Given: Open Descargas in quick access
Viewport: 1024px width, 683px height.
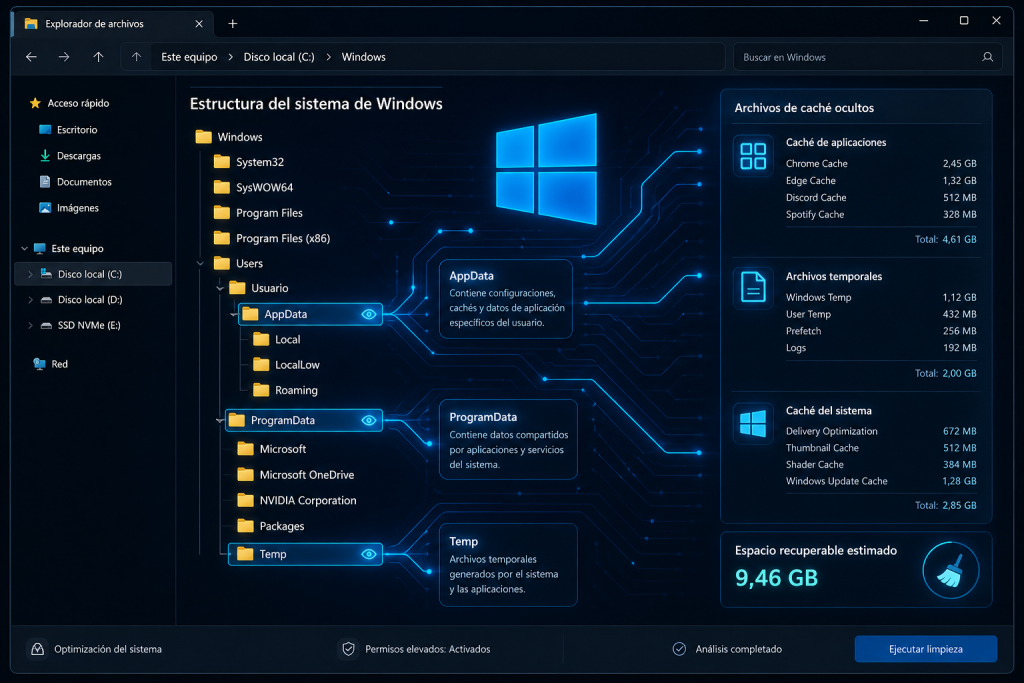Looking at the screenshot, I should (79, 155).
